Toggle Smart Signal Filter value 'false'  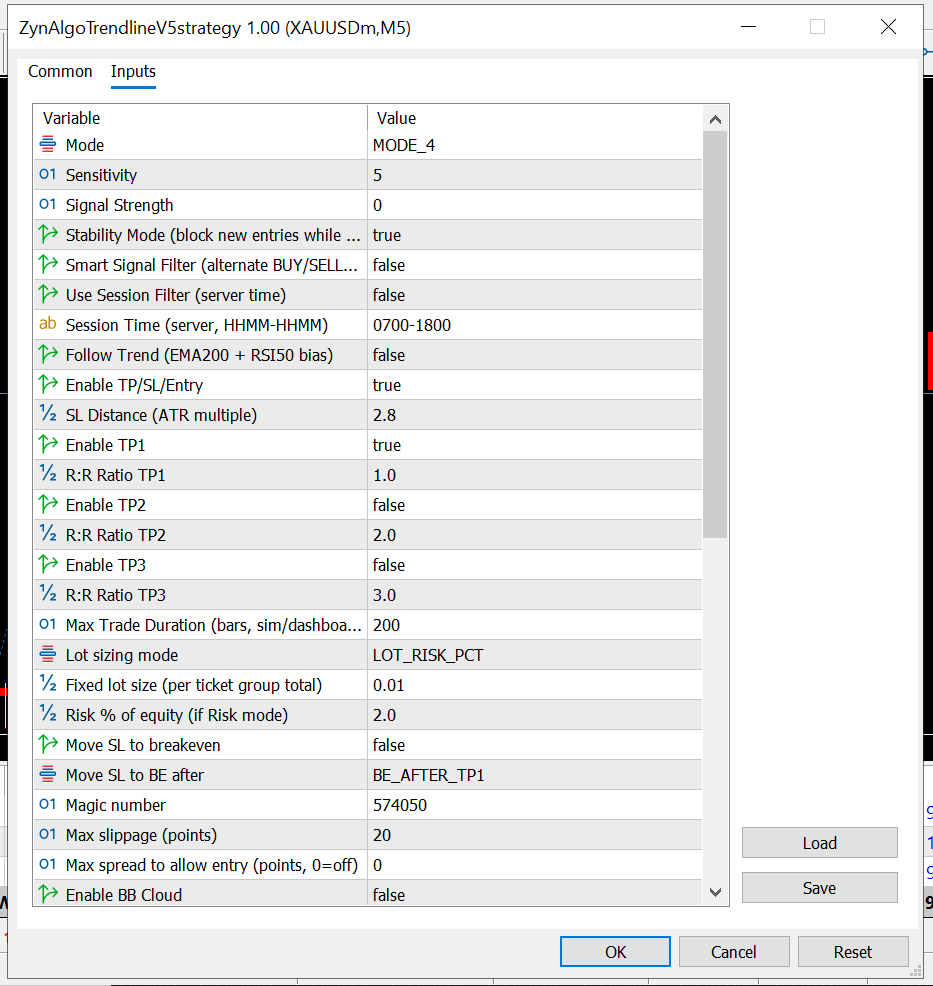(534, 265)
